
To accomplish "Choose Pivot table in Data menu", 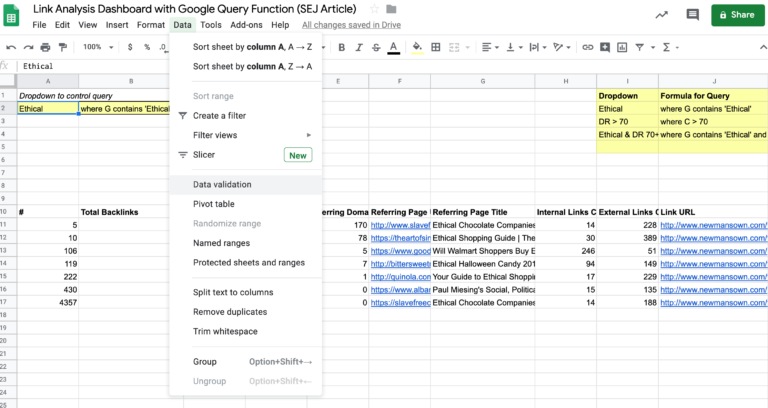I will [213, 204].
